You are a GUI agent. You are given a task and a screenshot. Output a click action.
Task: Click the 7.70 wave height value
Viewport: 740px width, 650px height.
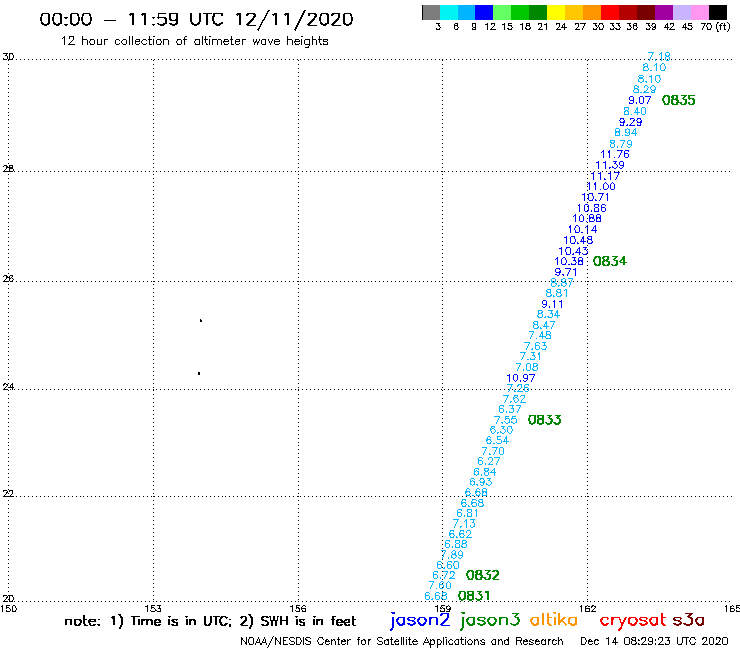(493, 451)
